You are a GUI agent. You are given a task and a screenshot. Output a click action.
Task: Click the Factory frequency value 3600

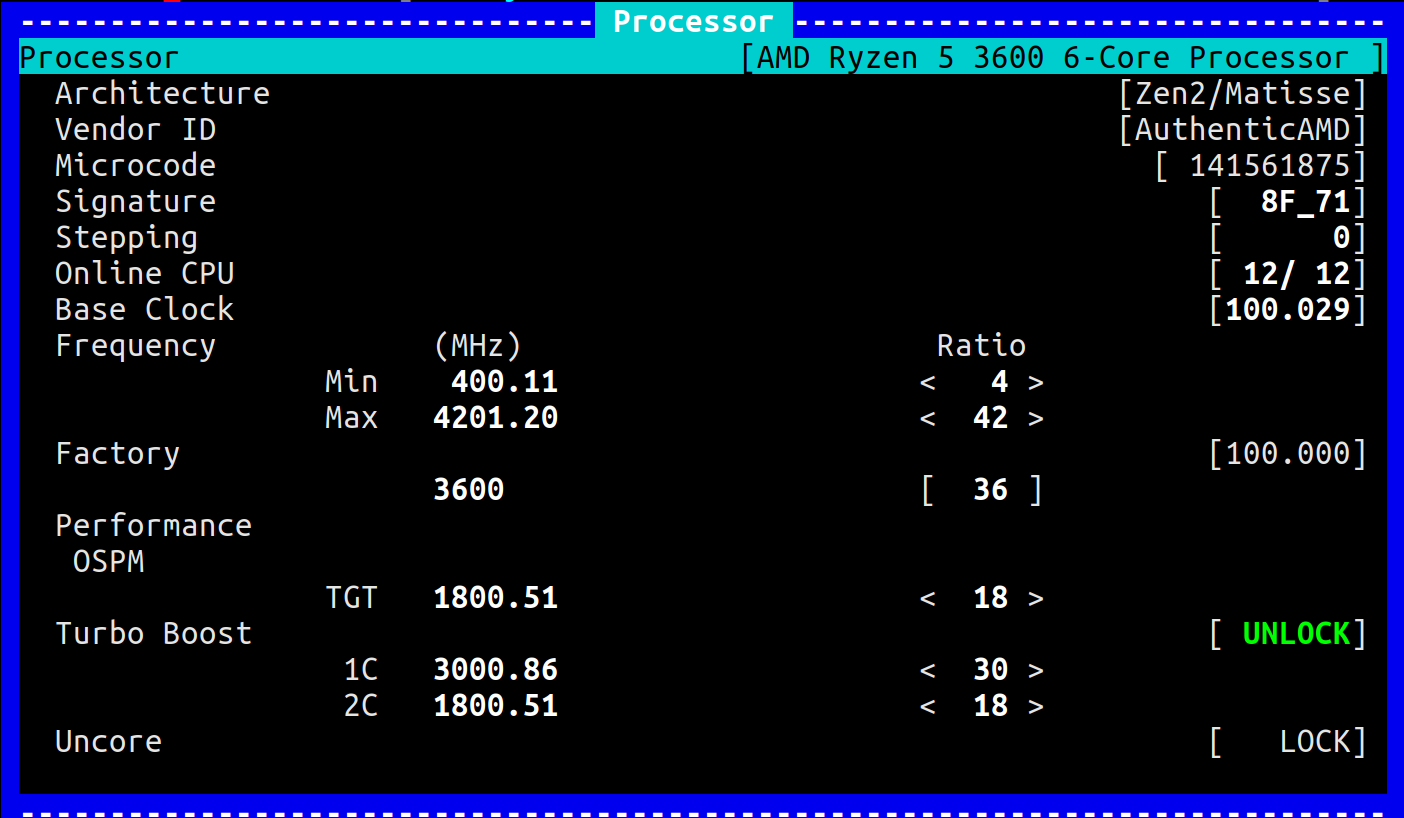(x=468, y=490)
